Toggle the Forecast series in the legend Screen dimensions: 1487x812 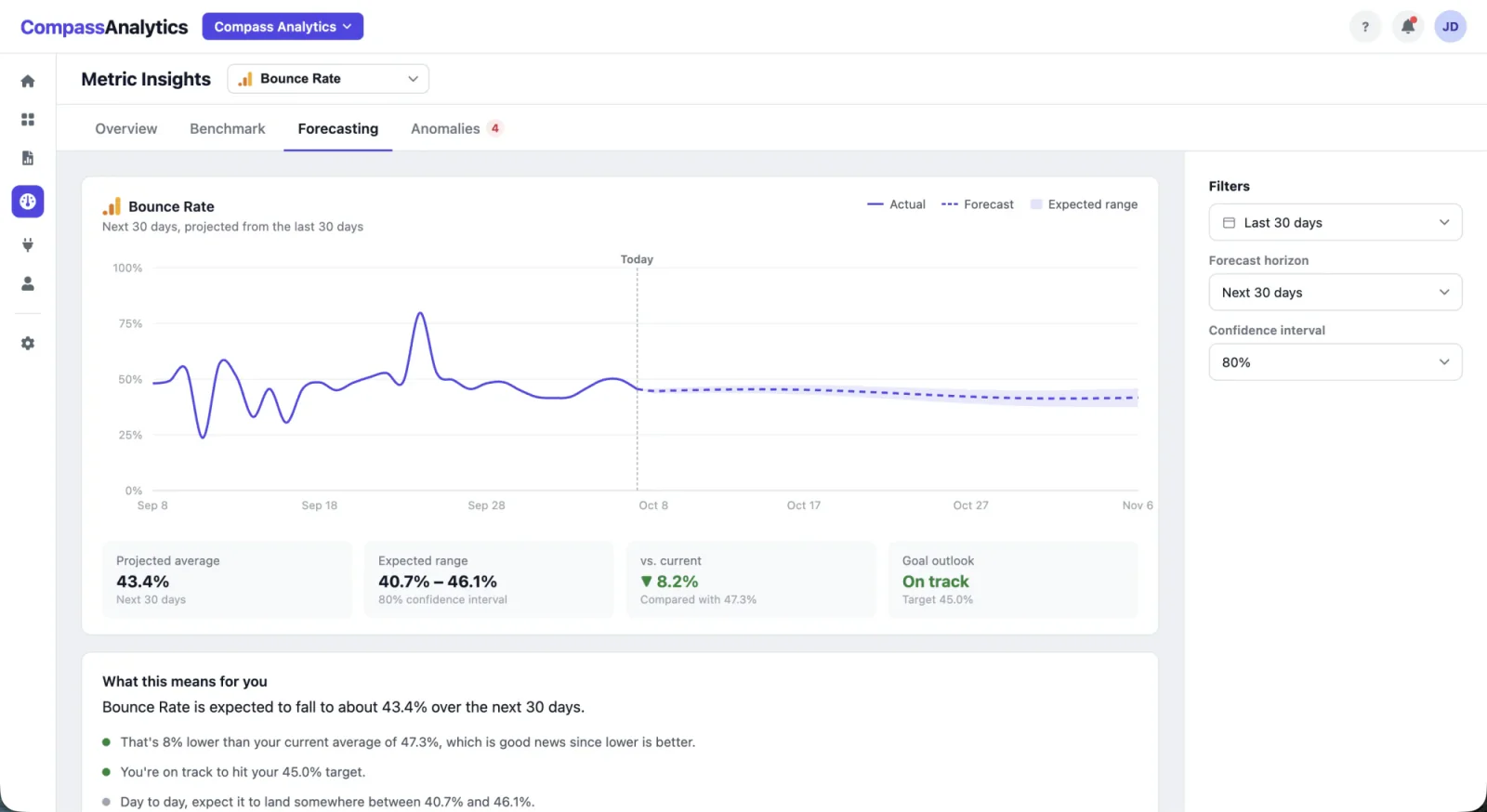click(x=978, y=204)
